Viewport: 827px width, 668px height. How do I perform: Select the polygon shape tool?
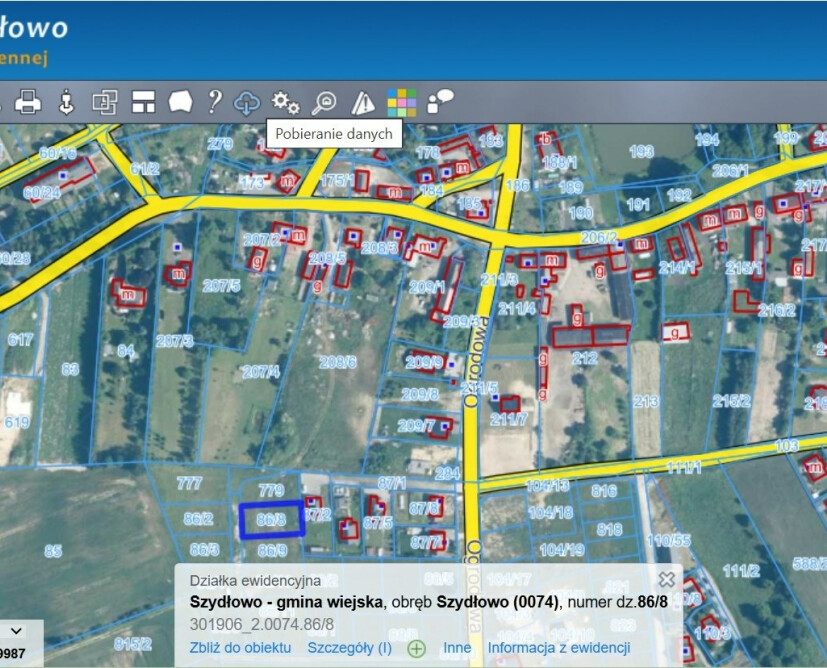click(x=180, y=101)
